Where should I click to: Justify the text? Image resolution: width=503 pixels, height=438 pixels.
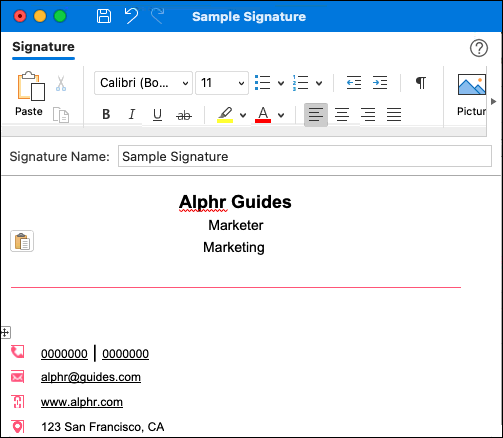pos(394,115)
